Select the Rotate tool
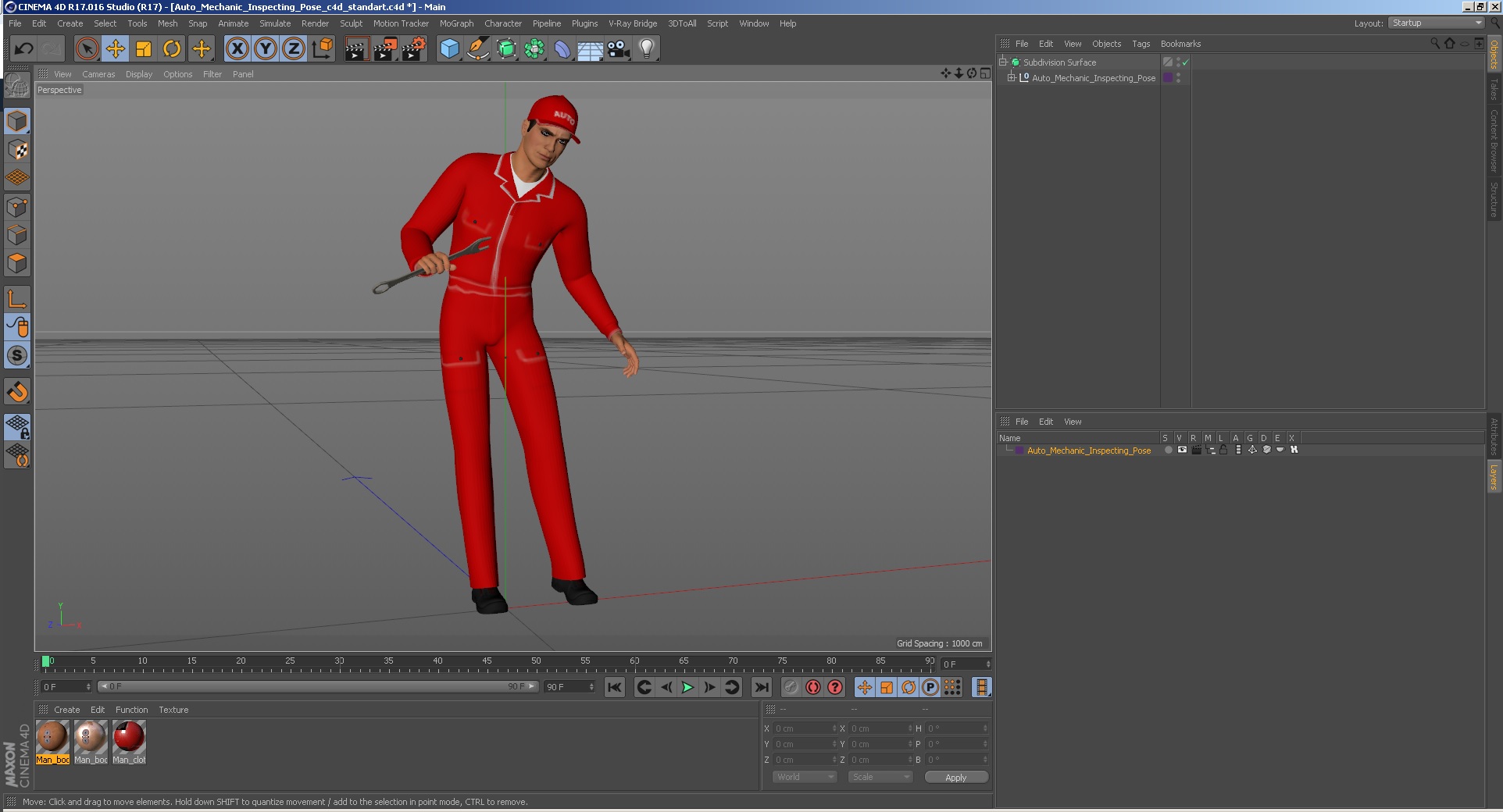Viewport: 1503px width, 812px height. (x=172, y=49)
